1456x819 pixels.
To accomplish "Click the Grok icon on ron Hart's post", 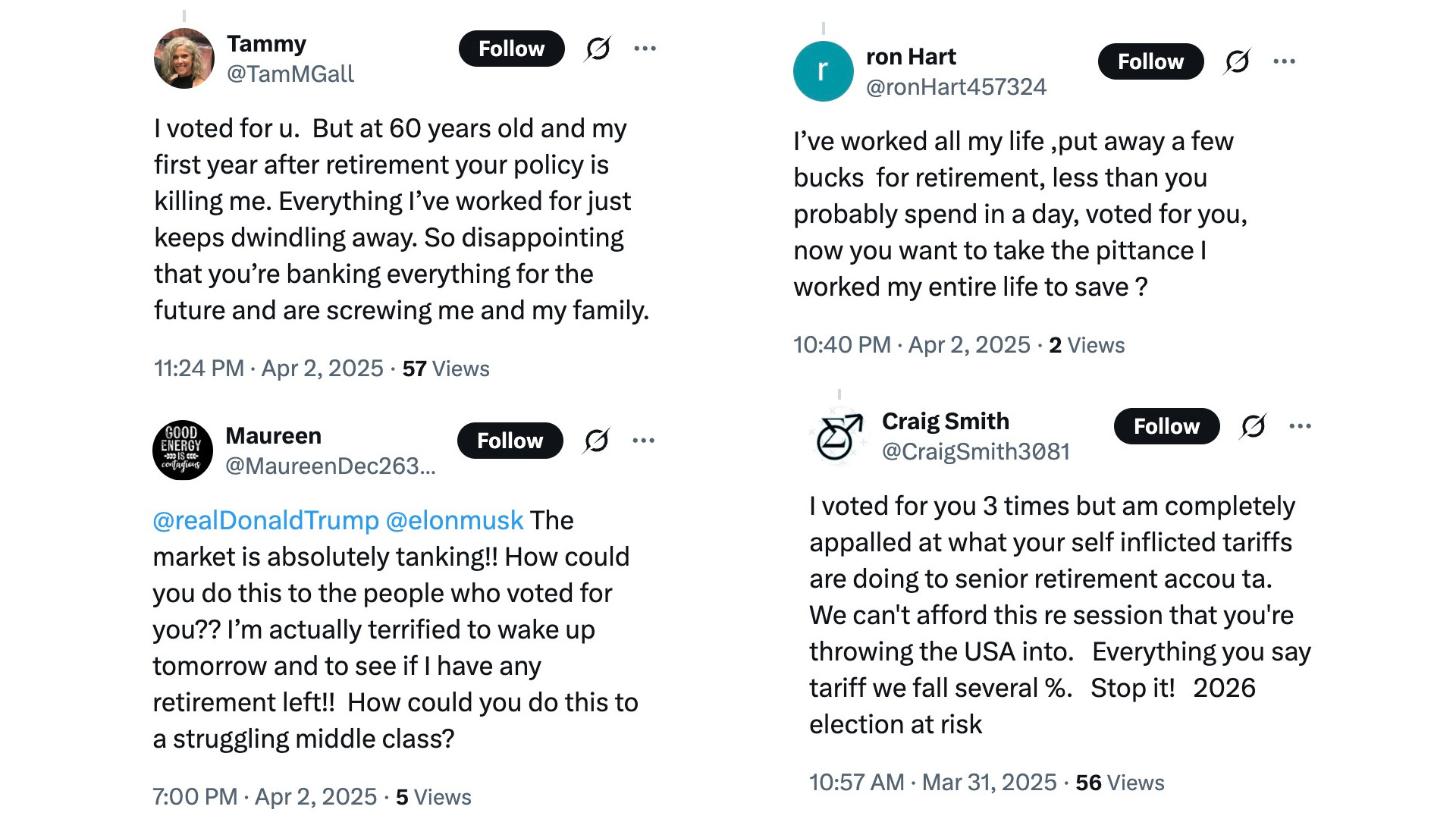I will tap(1238, 61).
